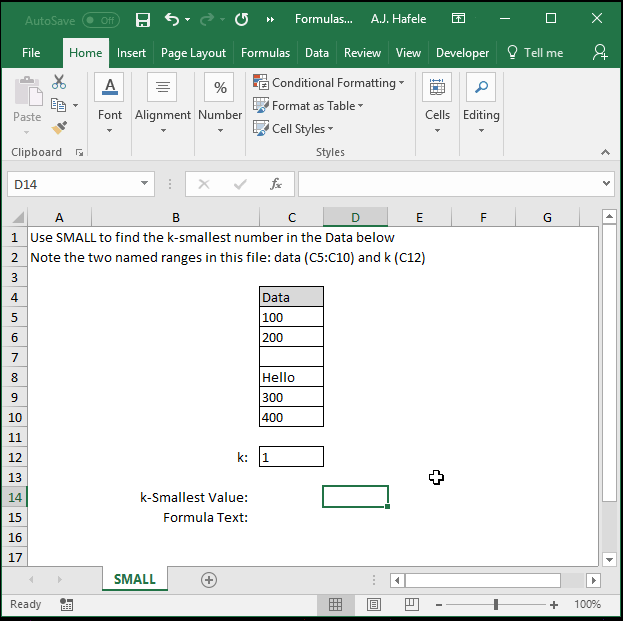Click the cell with value 300

point(291,397)
